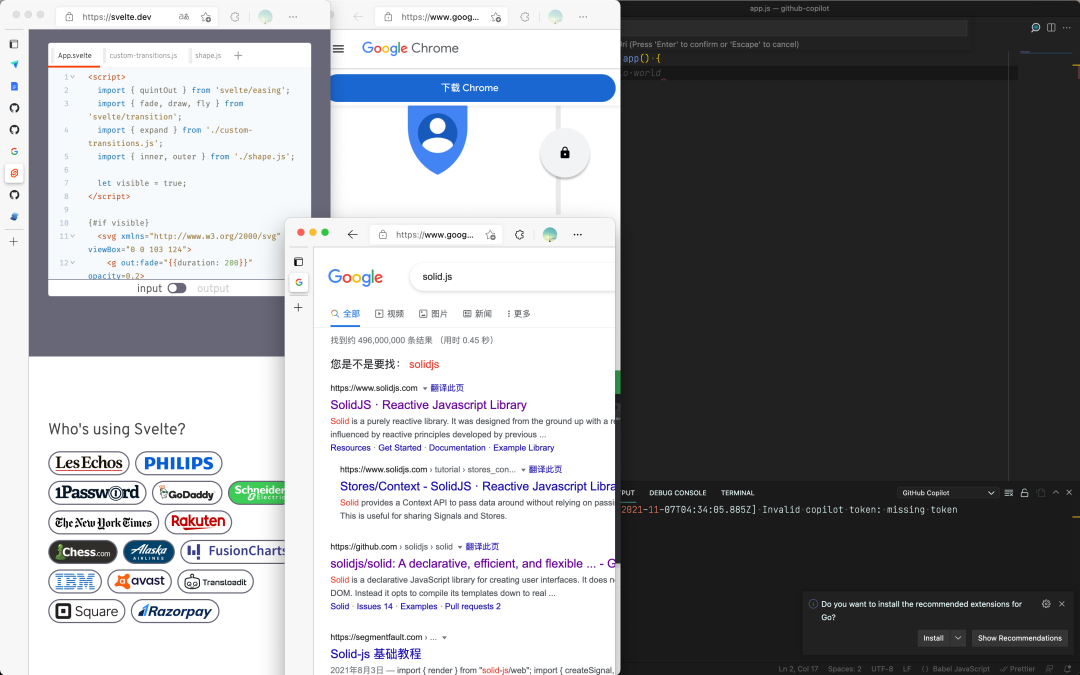Image resolution: width=1080 pixels, height=675 pixels.
Task: Expand arrow next to github.com solidjs result URL
Action: pos(459,547)
